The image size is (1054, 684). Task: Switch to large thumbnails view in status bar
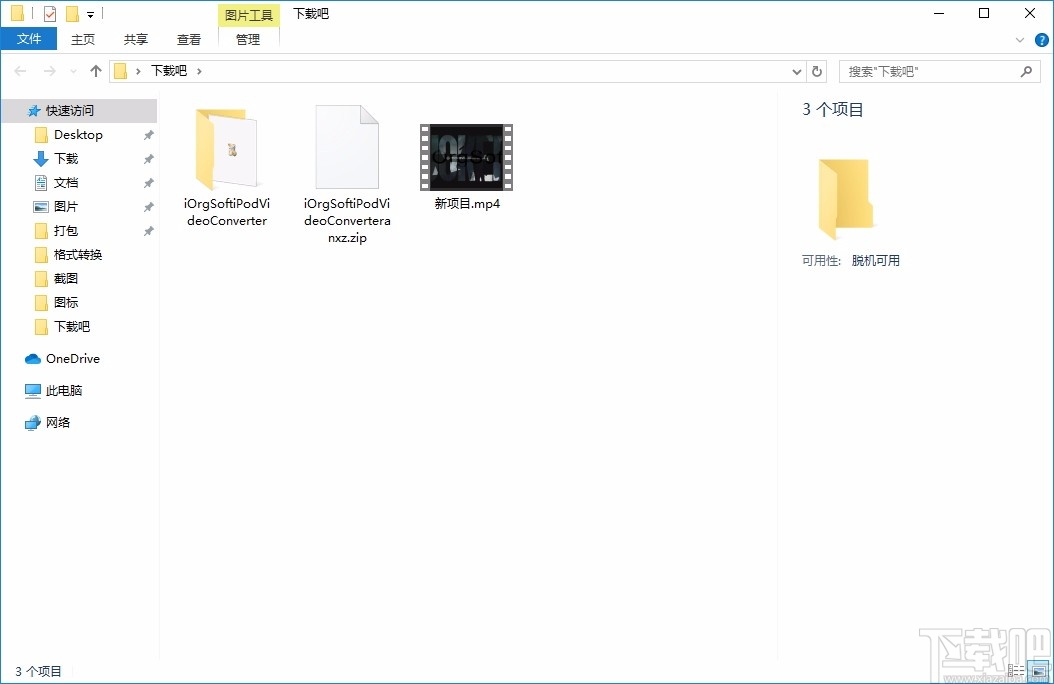click(x=1037, y=671)
